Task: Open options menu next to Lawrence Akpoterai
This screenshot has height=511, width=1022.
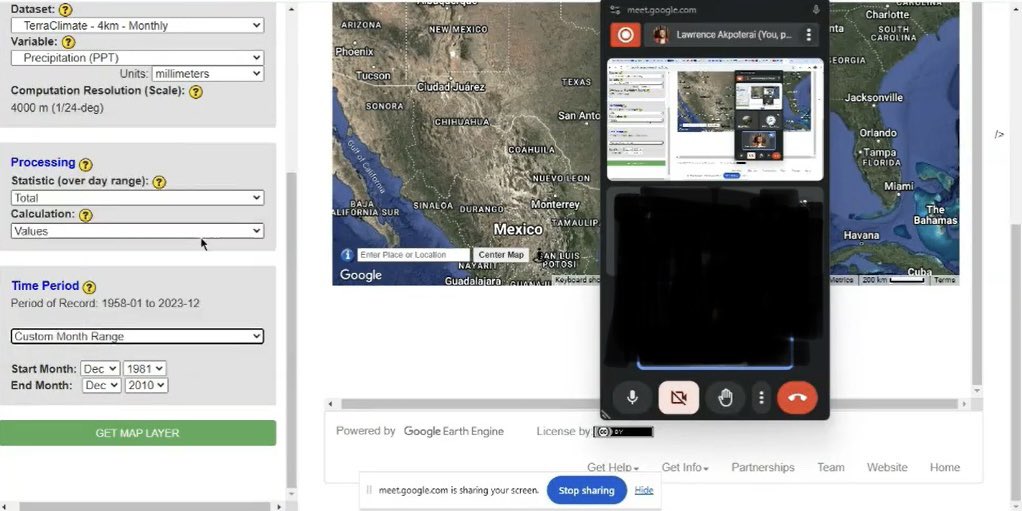Action: coord(808,35)
